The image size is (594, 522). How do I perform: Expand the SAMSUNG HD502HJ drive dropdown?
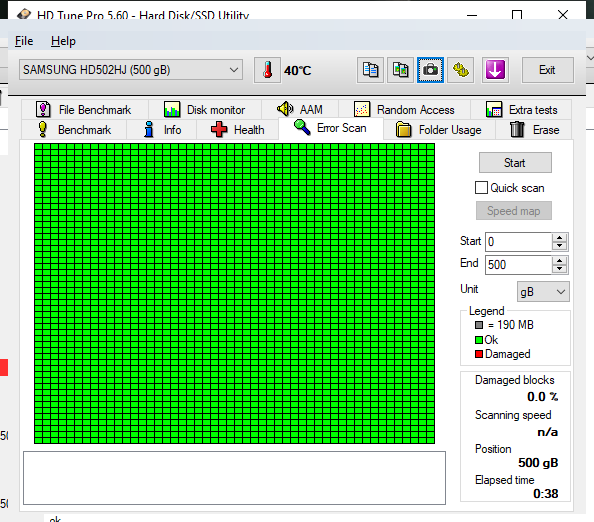[131, 70]
